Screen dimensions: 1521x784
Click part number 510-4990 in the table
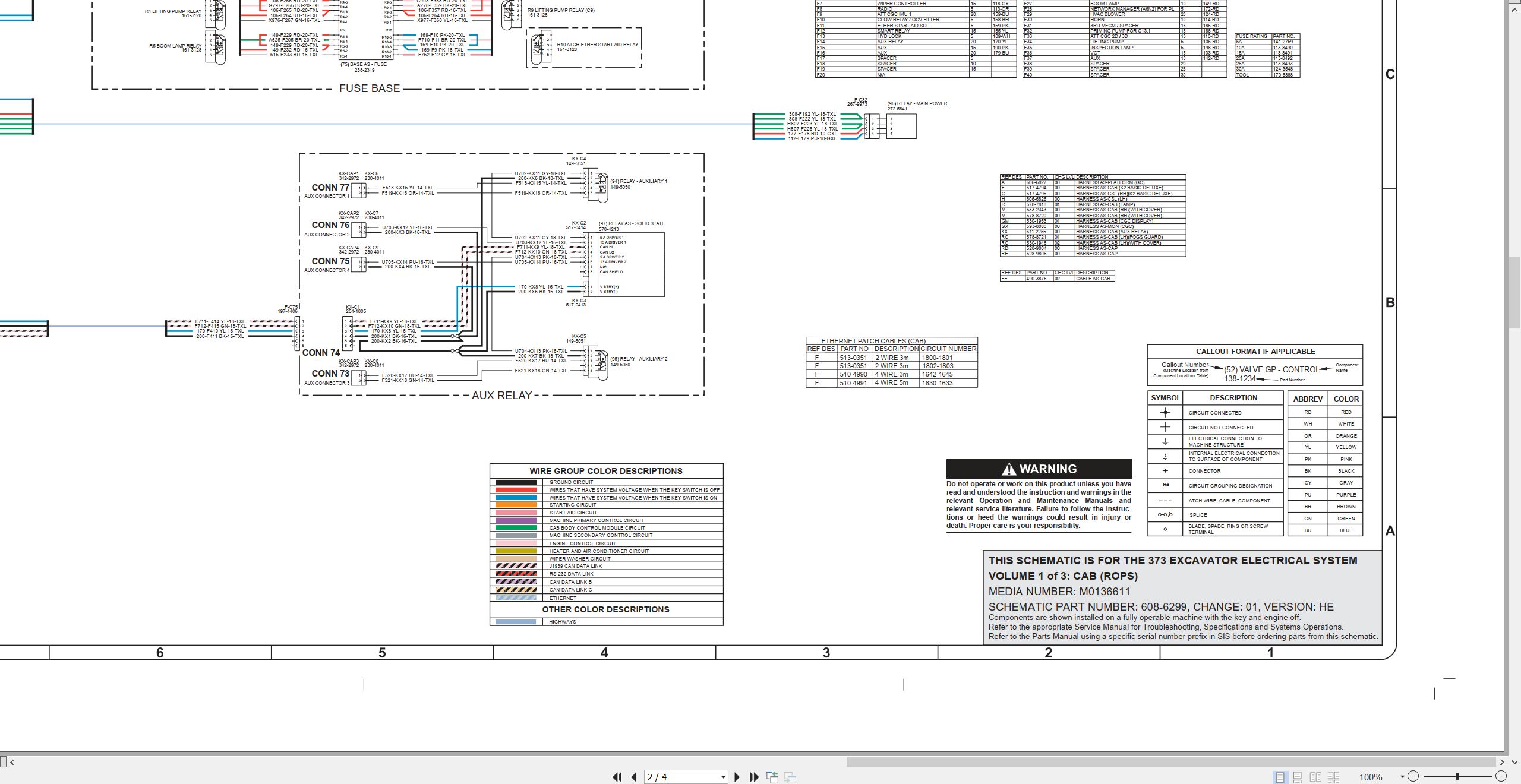point(854,375)
